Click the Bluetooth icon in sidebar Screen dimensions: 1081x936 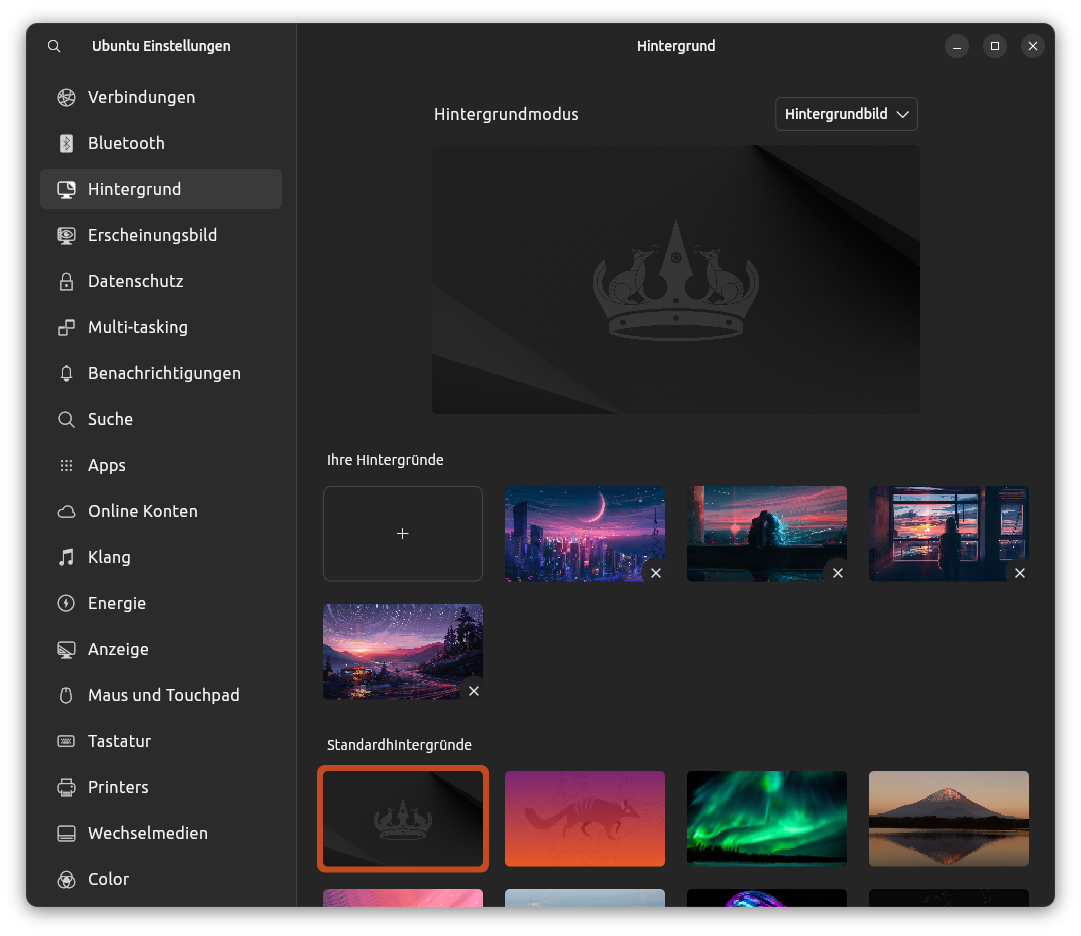tap(66, 143)
